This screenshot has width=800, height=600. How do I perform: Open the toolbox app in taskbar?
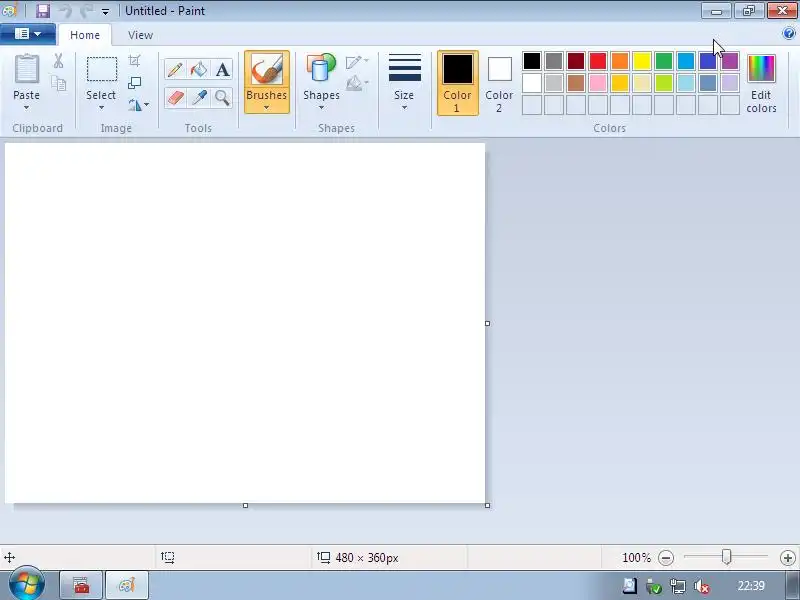tap(81, 585)
